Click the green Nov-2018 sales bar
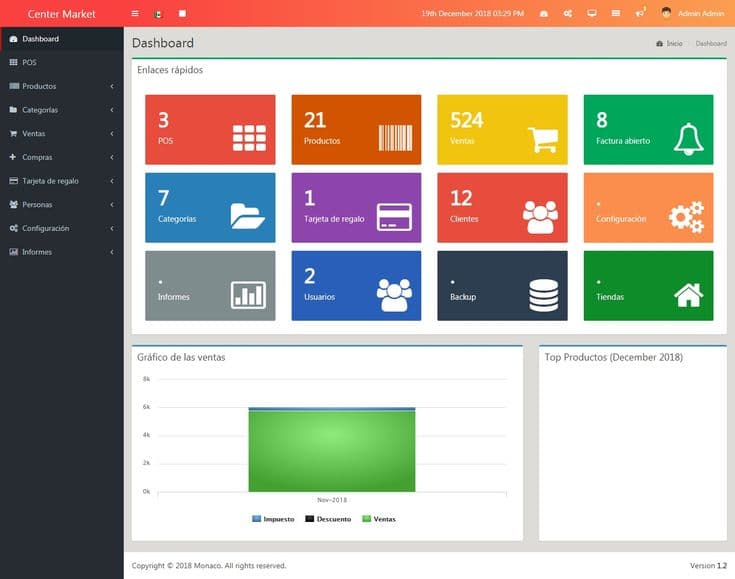 (x=332, y=451)
